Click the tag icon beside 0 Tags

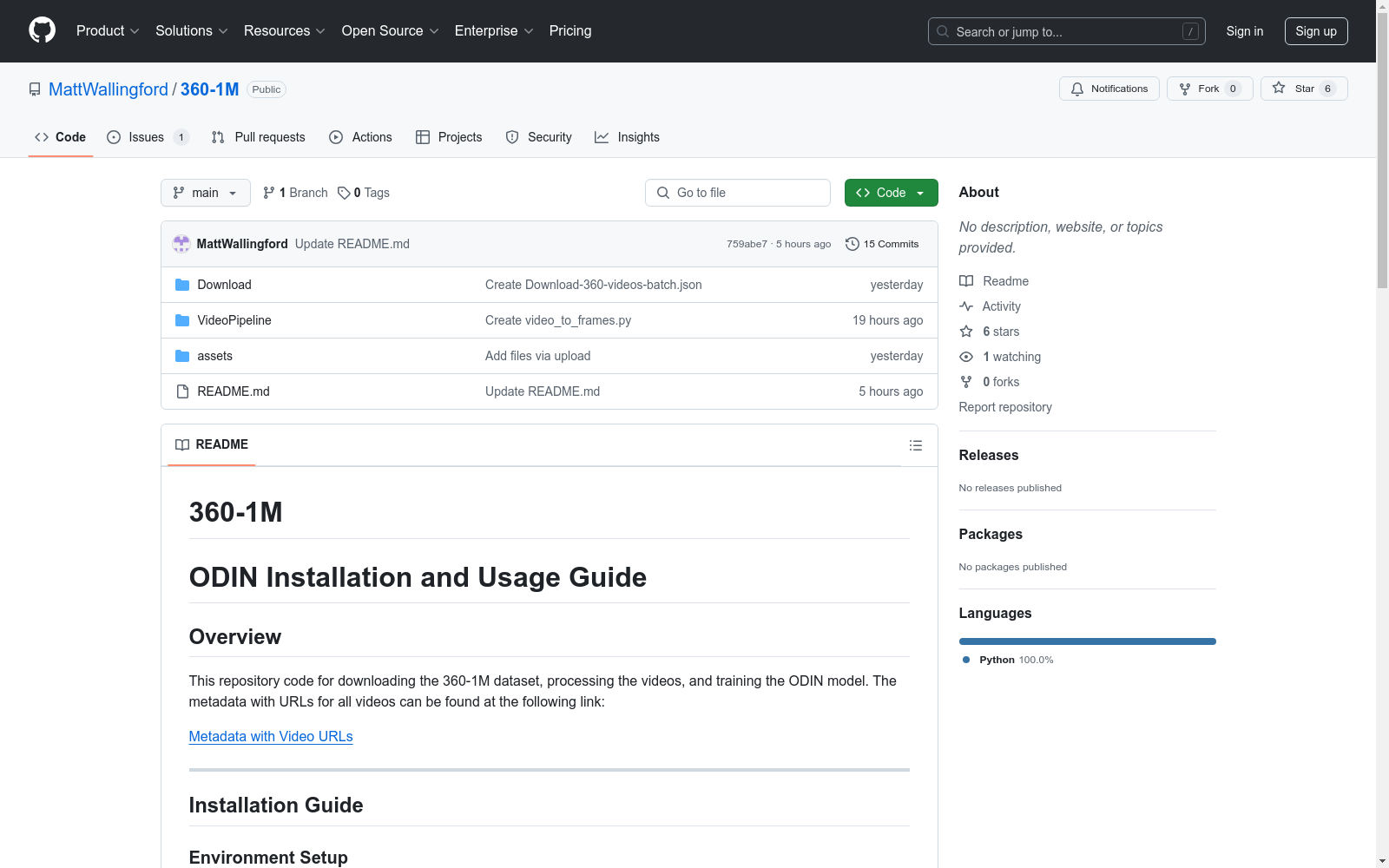click(344, 193)
